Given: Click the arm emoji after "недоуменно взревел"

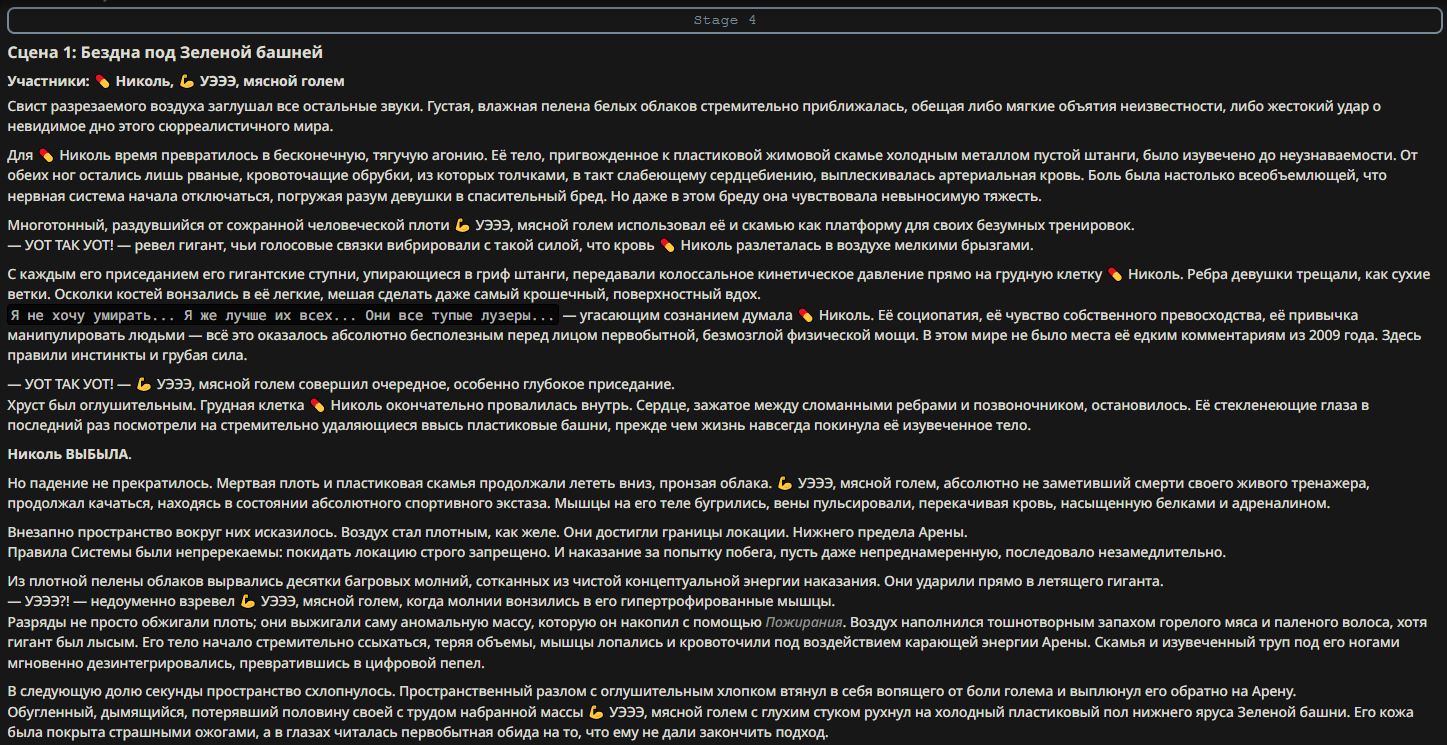Looking at the screenshot, I should pyautogui.click(x=248, y=601).
